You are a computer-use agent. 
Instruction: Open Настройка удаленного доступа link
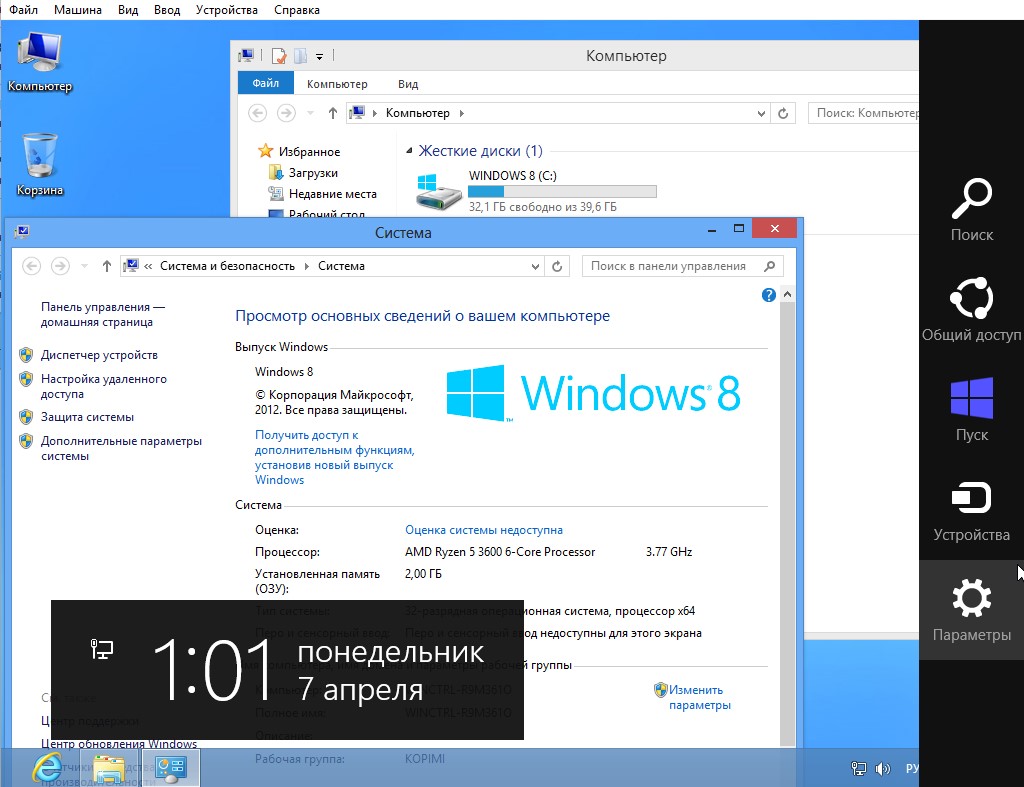[104, 386]
